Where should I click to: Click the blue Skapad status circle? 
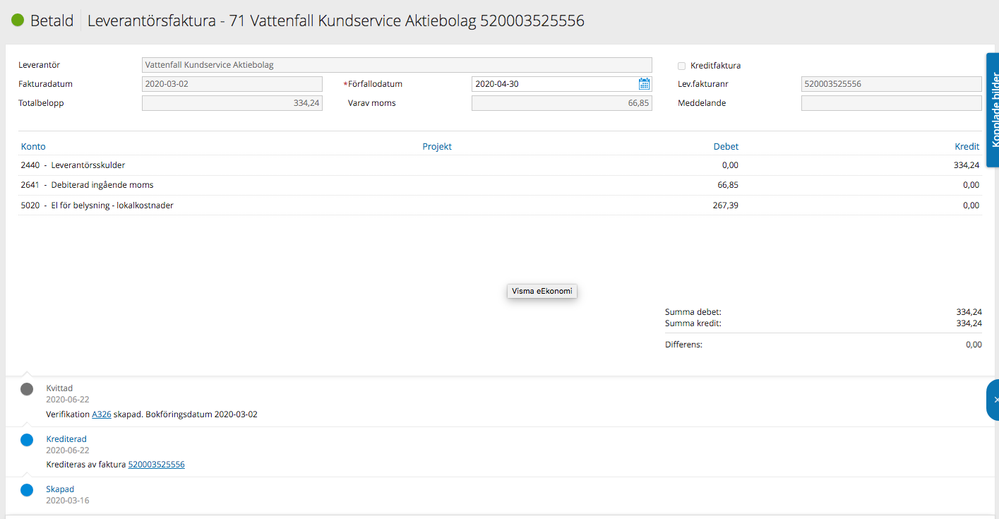click(x=27, y=490)
